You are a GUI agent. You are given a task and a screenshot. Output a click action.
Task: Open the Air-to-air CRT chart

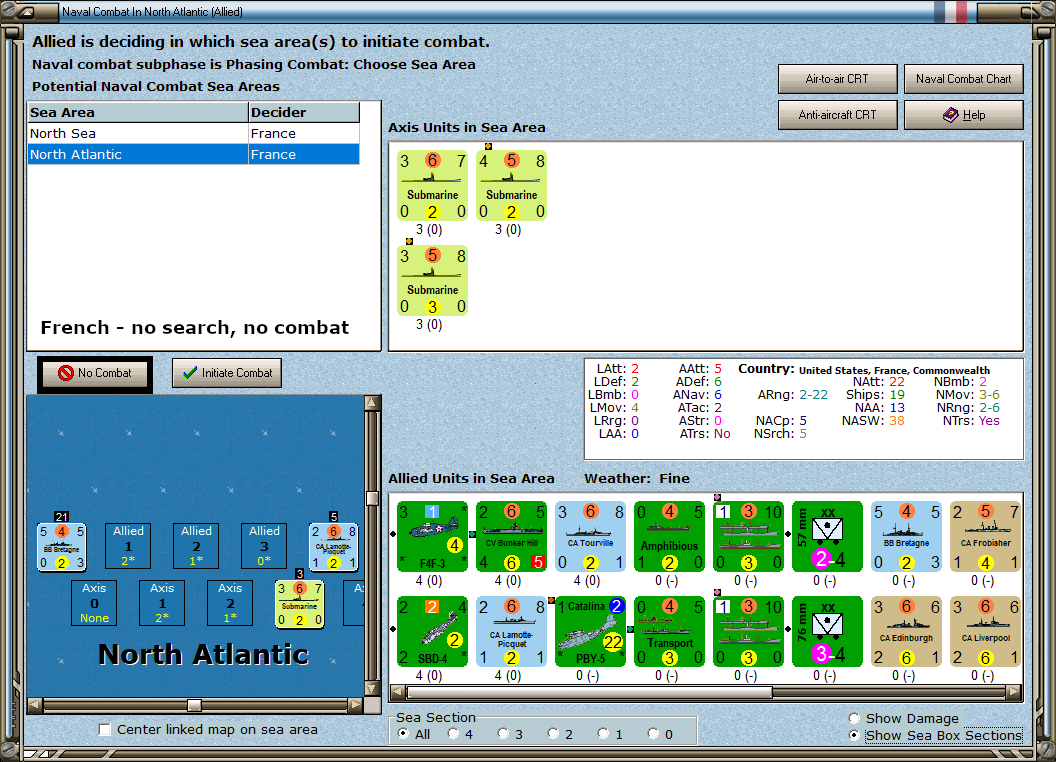tap(837, 79)
